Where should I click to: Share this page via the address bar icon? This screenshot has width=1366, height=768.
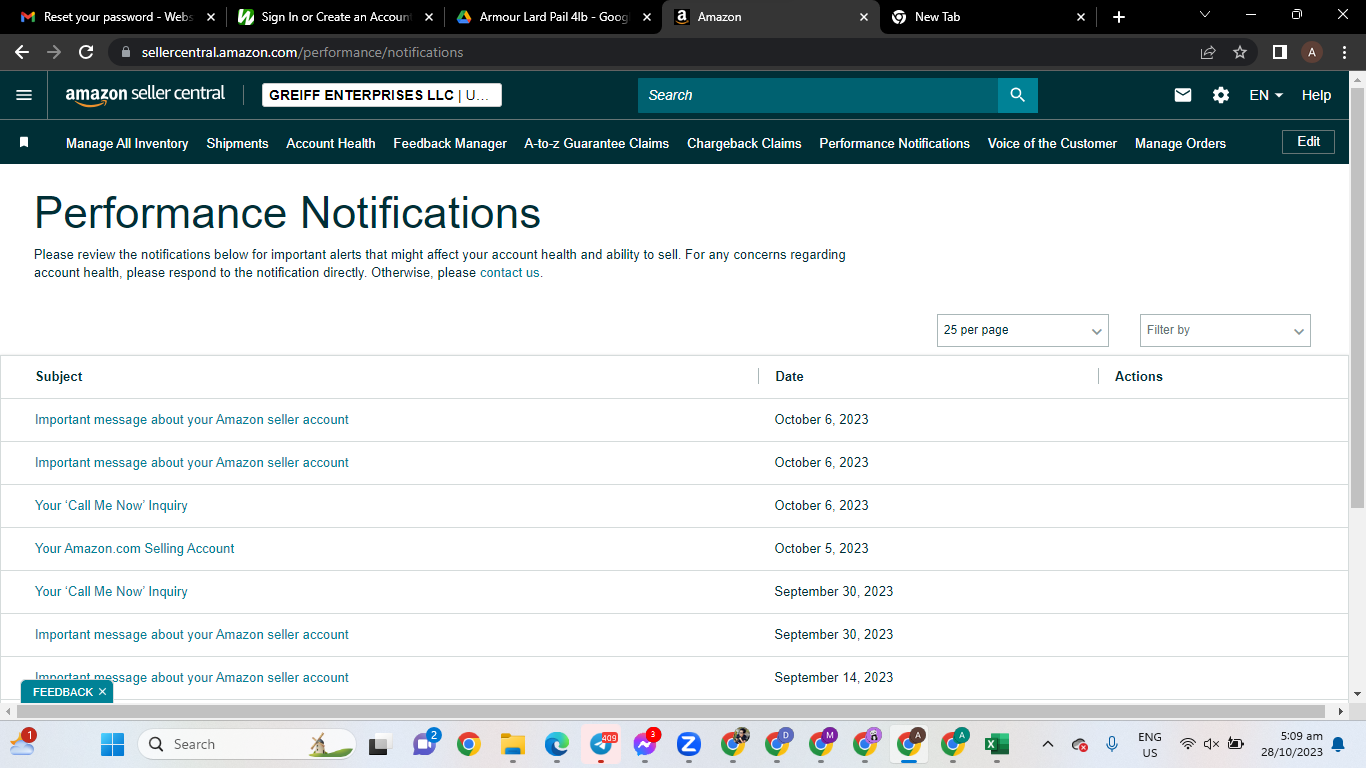point(1208,52)
